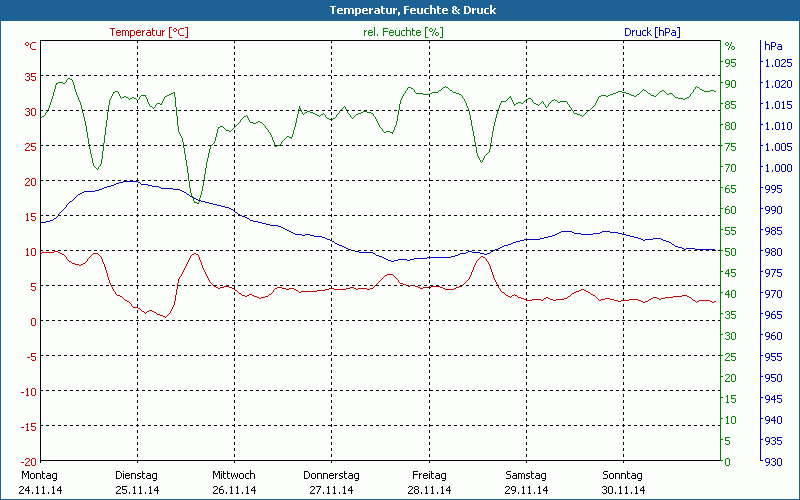The width and height of the screenshot is (800, 500).
Task: Select the red 'Temperatur [°C]' legend label
Action: [x=149, y=32]
